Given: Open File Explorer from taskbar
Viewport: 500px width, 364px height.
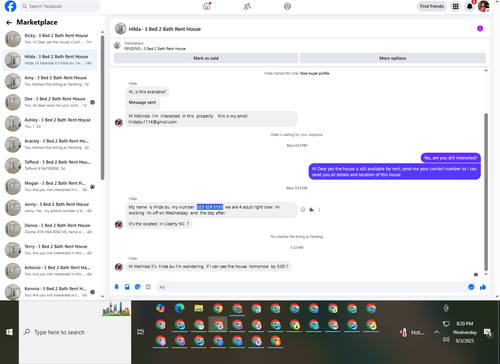Looking at the screenshot, I should pos(199,308).
